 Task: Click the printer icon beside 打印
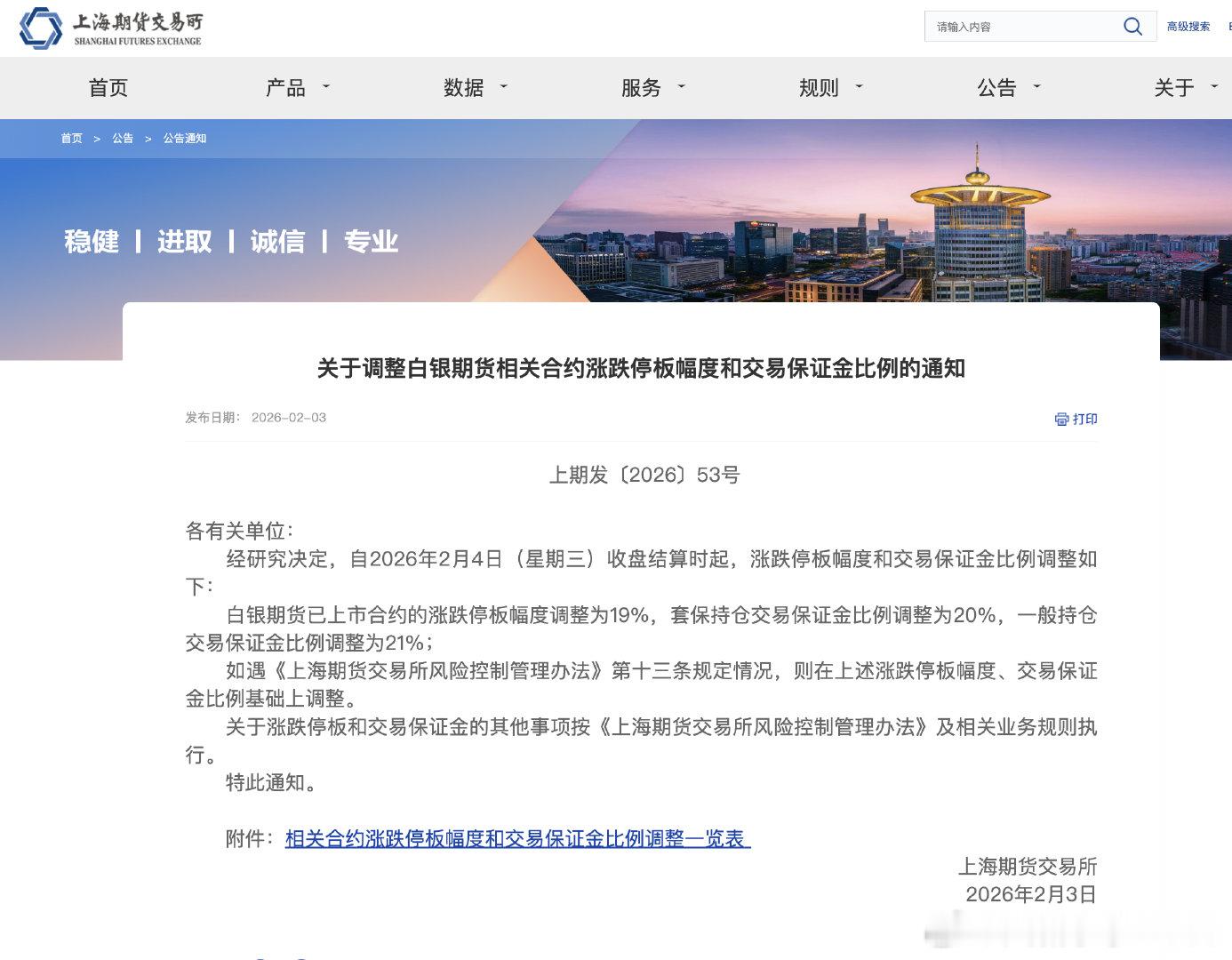tap(1060, 419)
